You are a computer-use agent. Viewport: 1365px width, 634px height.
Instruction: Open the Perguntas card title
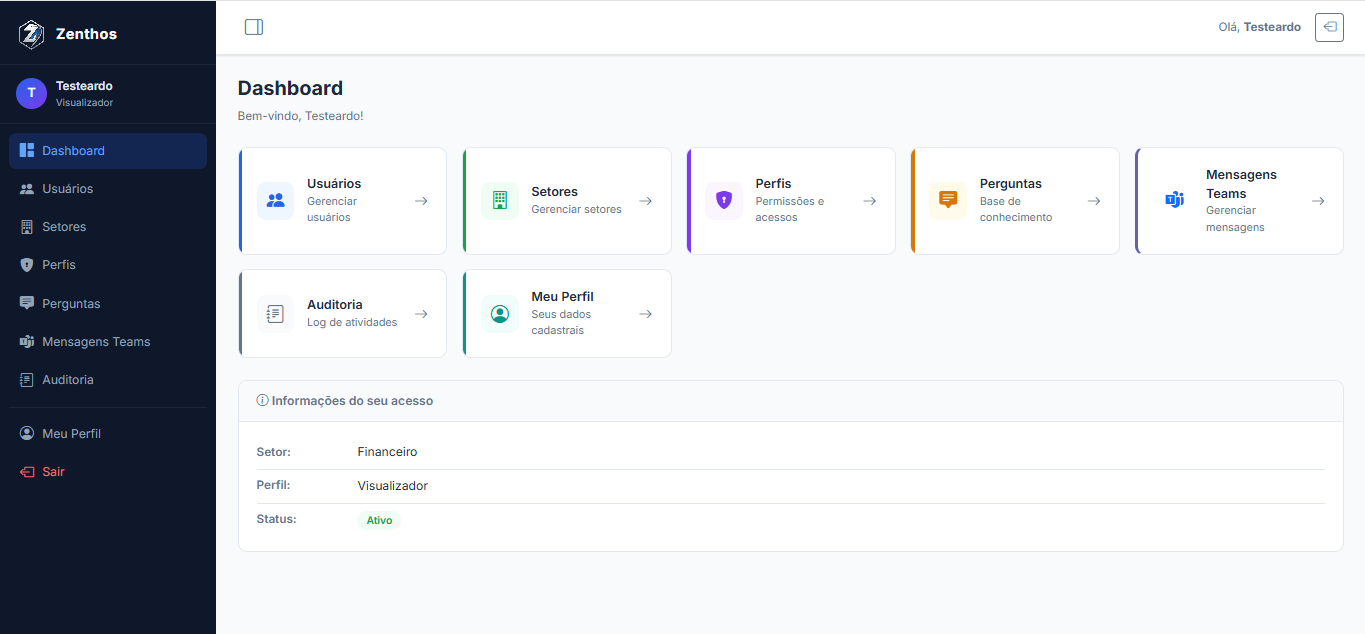[x=1011, y=184]
